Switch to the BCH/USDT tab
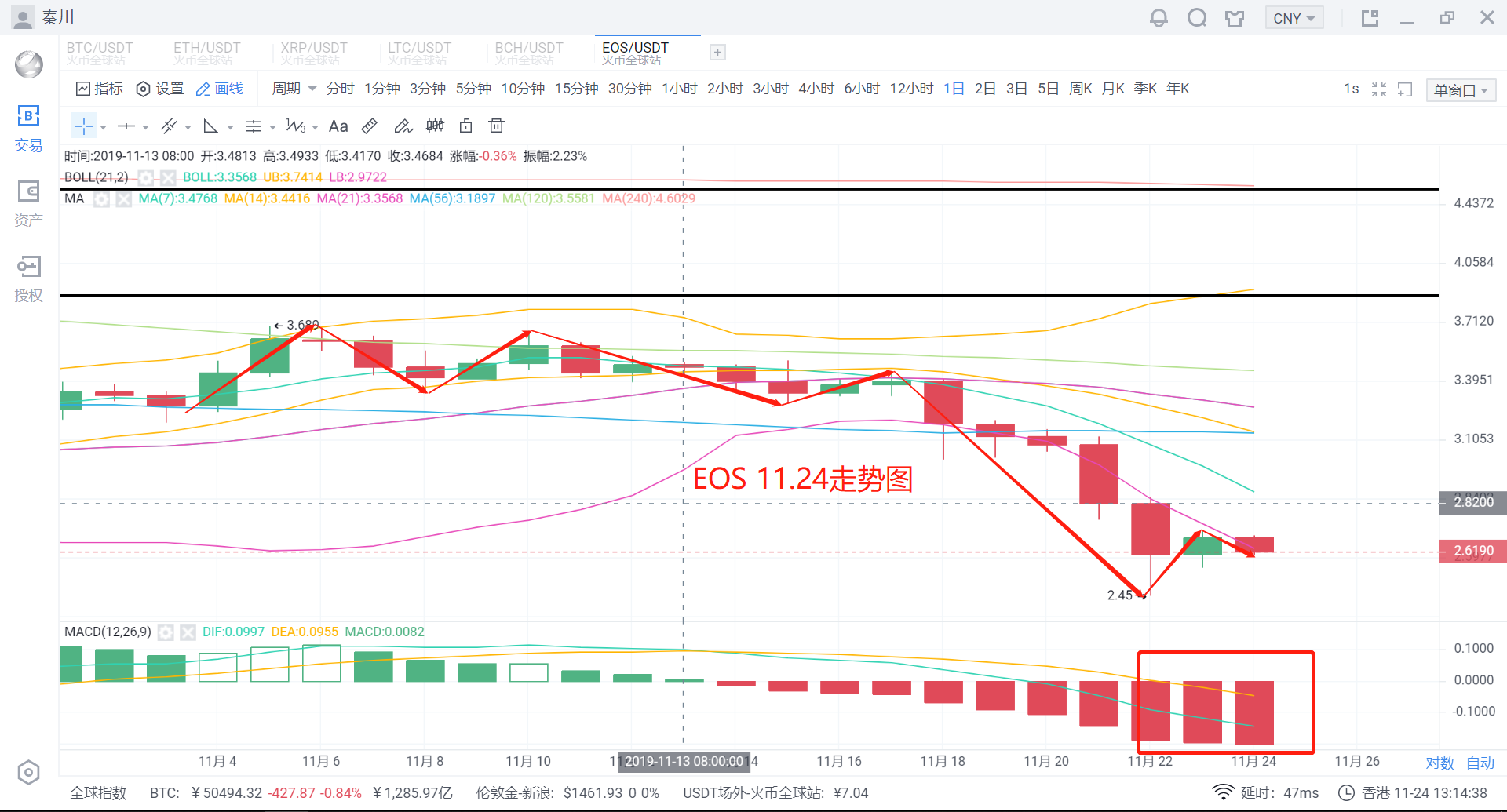This screenshot has width=1507, height=812. [x=529, y=53]
